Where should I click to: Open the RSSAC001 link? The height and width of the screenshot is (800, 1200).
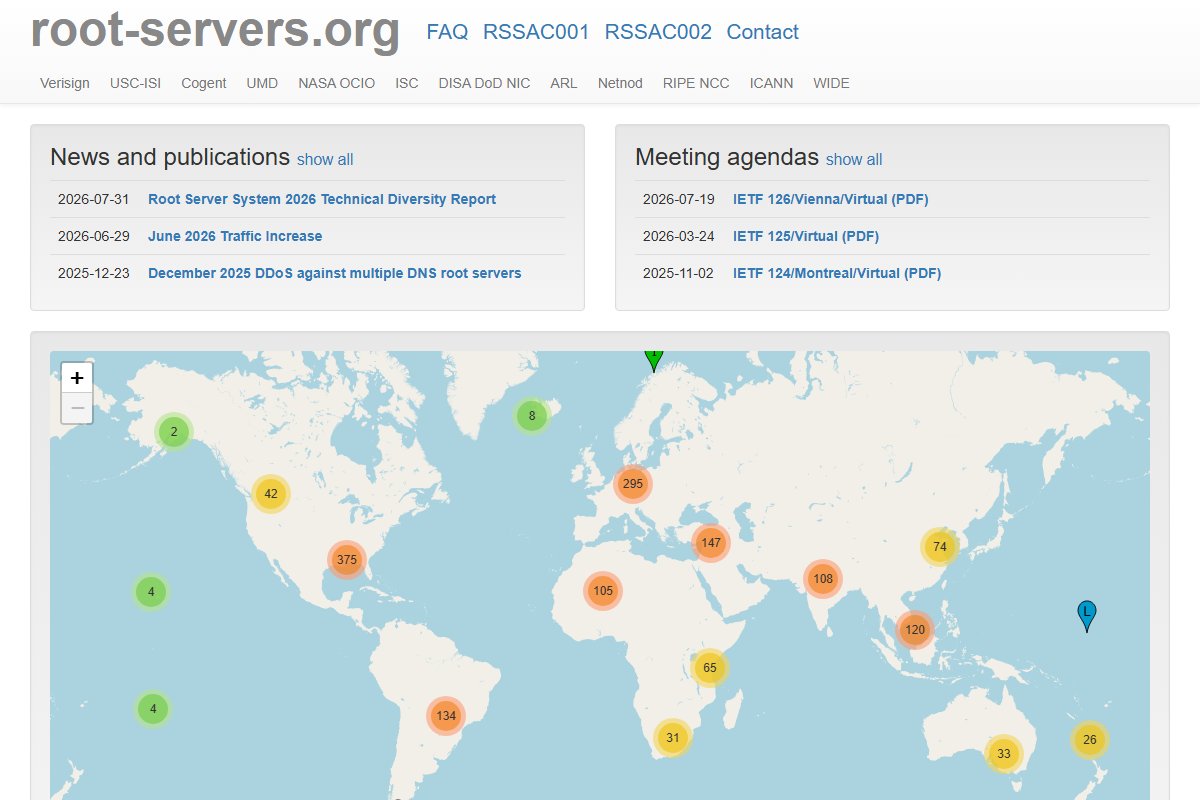click(x=536, y=32)
